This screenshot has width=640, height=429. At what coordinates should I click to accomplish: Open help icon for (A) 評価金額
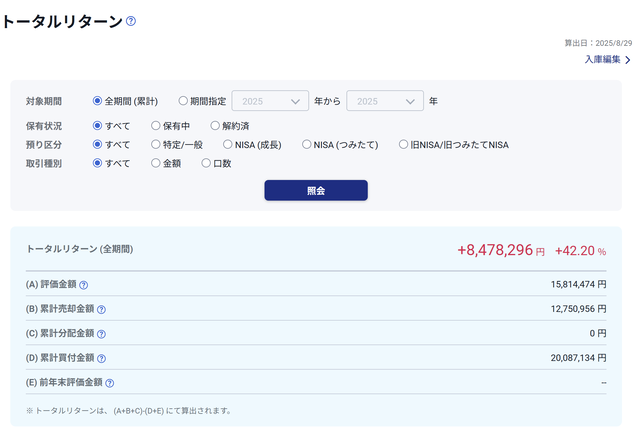84,285
